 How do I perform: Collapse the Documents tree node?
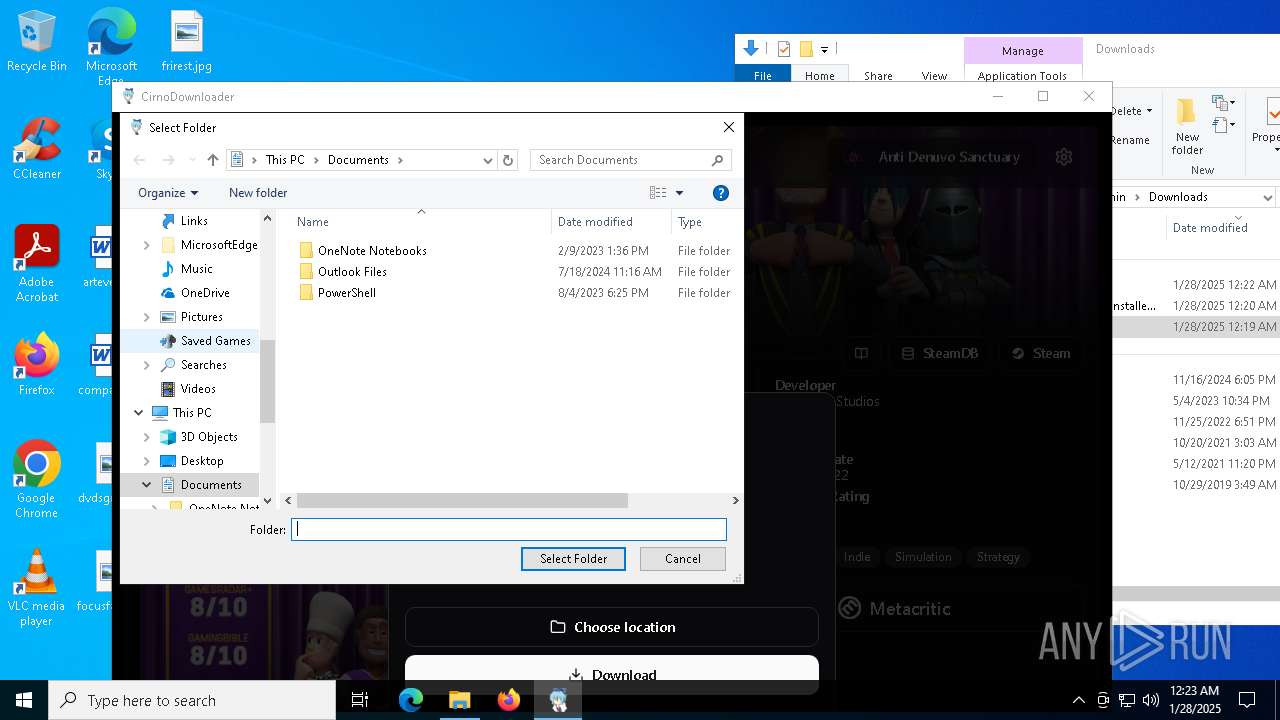point(147,485)
